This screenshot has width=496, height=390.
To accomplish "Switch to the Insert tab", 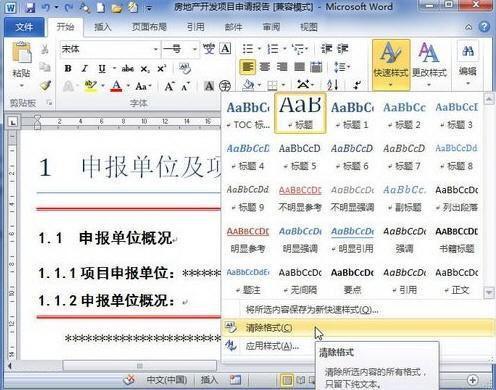I will coord(102,27).
